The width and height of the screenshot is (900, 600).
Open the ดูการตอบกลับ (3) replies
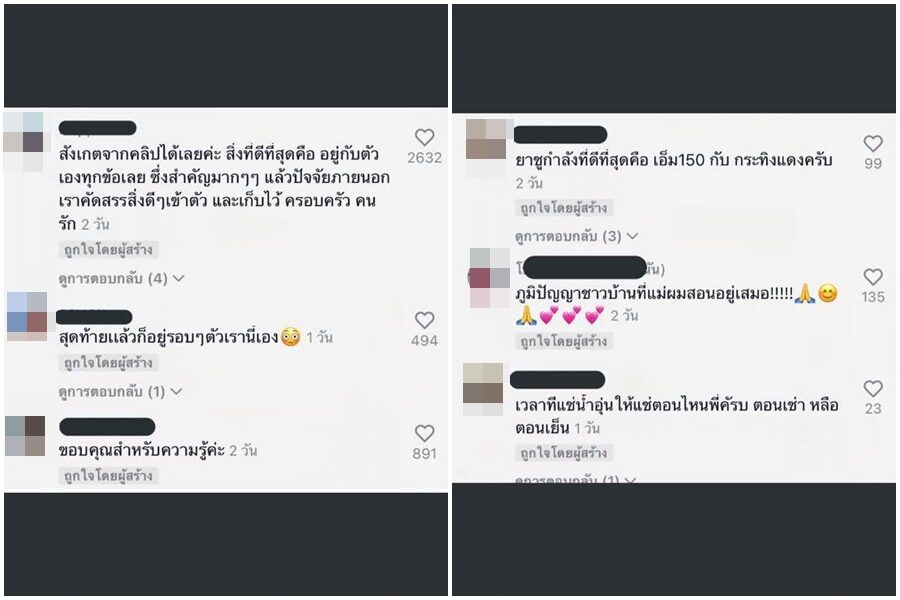click(x=576, y=236)
